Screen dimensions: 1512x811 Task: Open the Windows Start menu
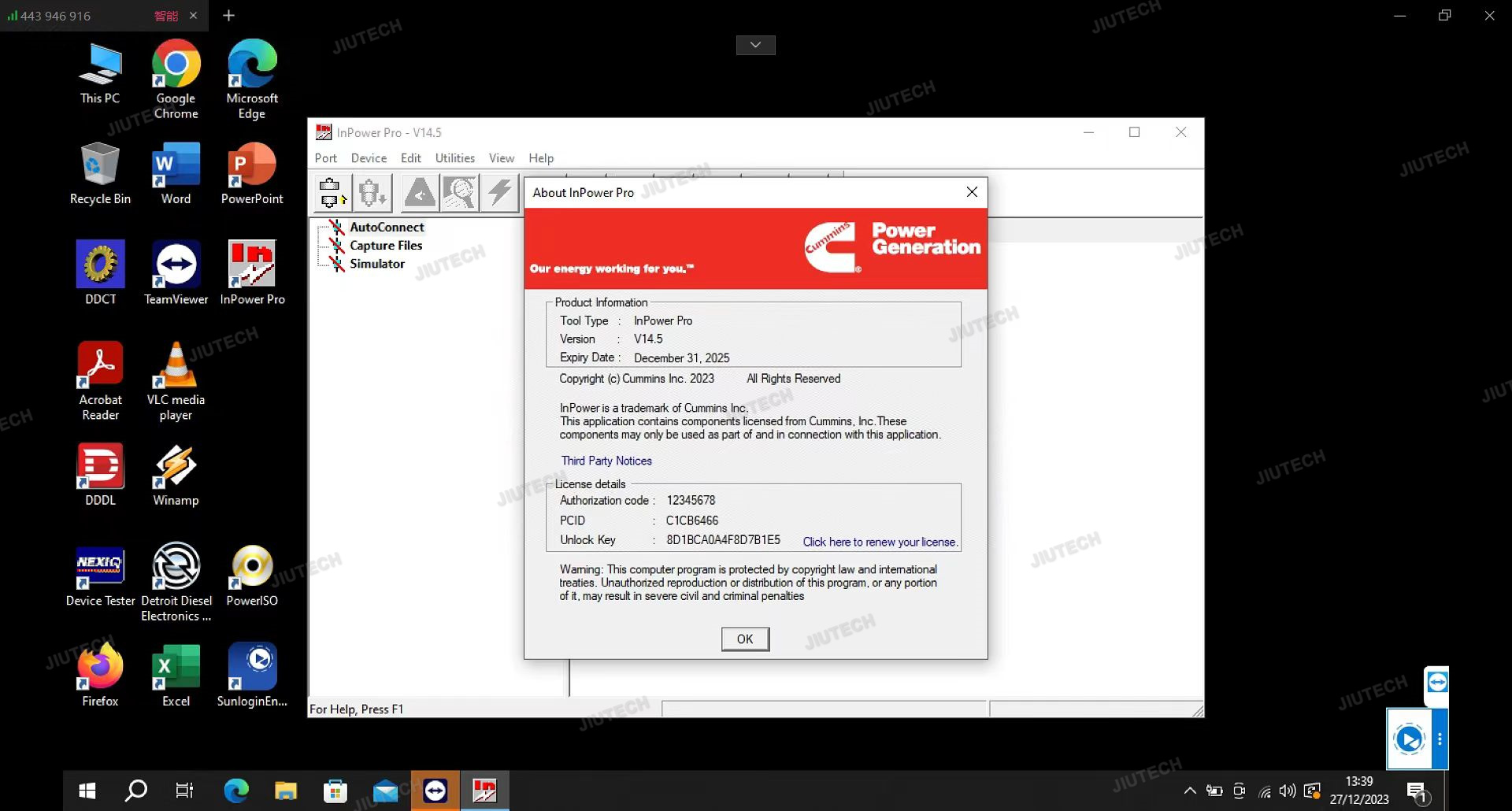[x=87, y=791]
